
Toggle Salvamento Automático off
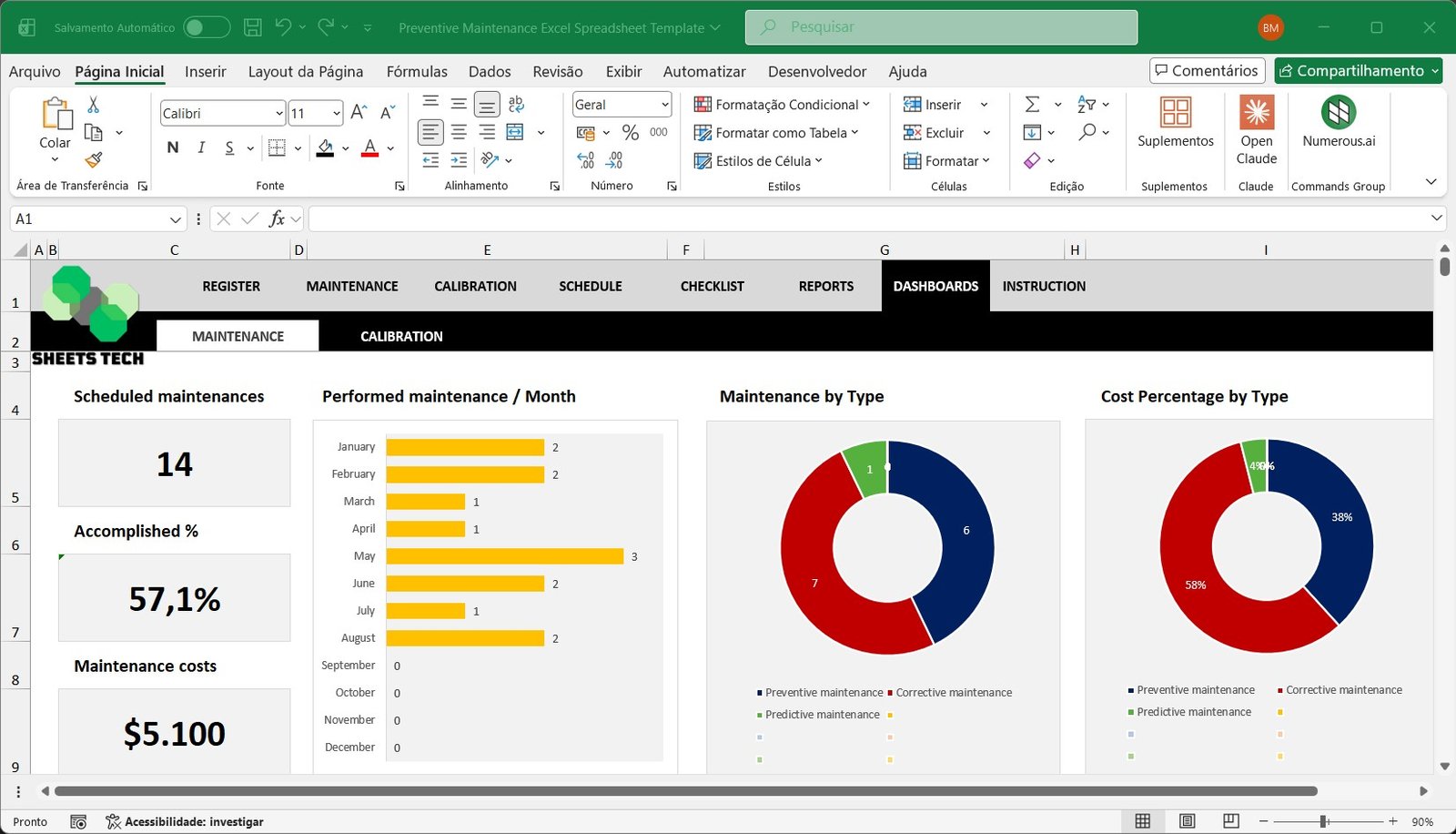(206, 26)
